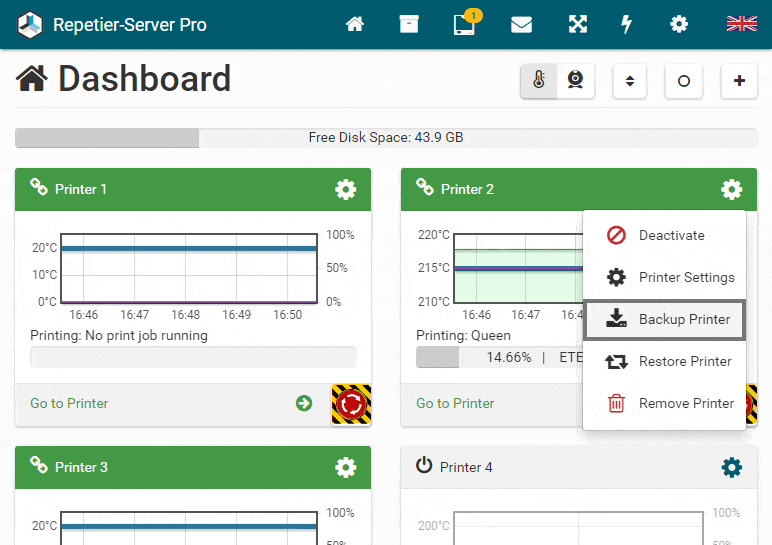Open the home icon in top navigation
The width and height of the screenshot is (772, 545).
pyautogui.click(x=354, y=24)
